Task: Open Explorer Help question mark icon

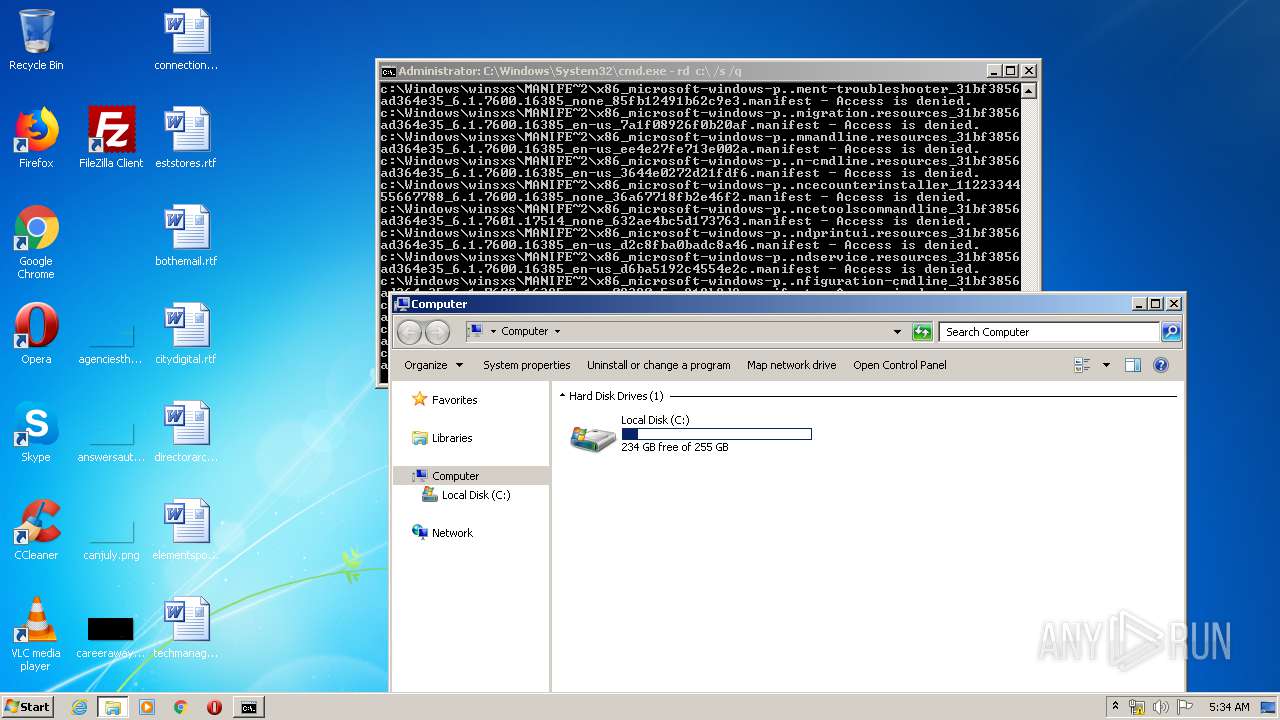Action: [x=1161, y=365]
